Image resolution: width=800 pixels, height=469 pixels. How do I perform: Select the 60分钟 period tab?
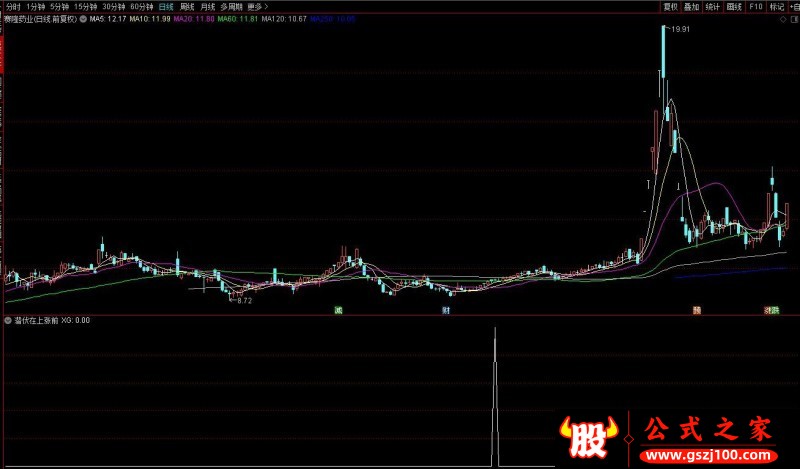141,7
